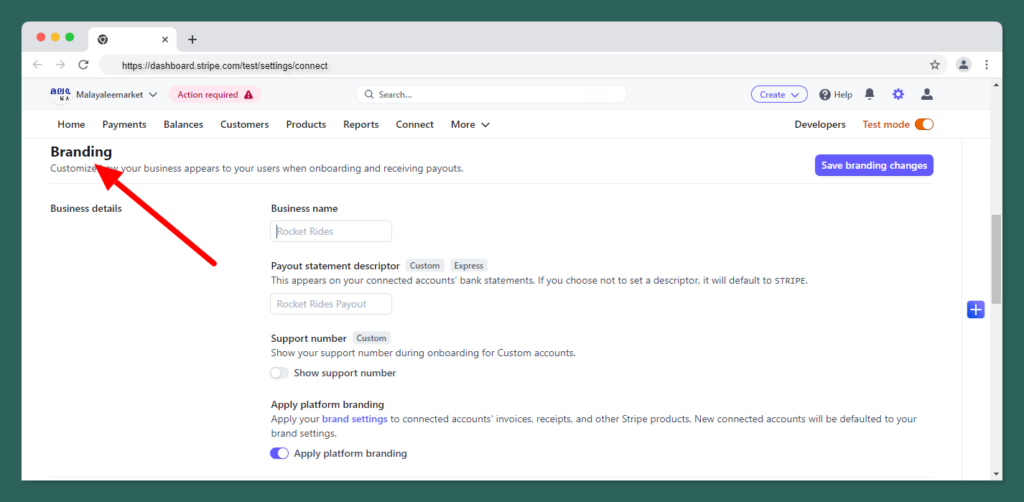This screenshot has height=502, width=1024.
Task: Reload the page with browser refresh icon
Action: 84,65
